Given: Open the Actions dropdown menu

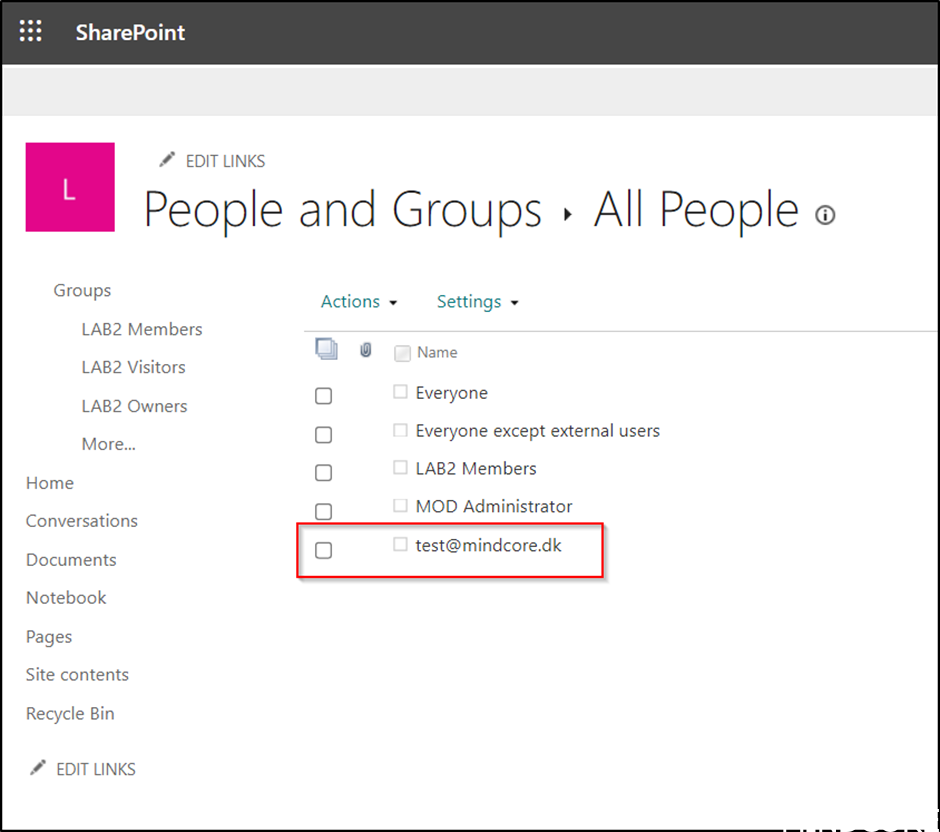Looking at the screenshot, I should [x=358, y=302].
